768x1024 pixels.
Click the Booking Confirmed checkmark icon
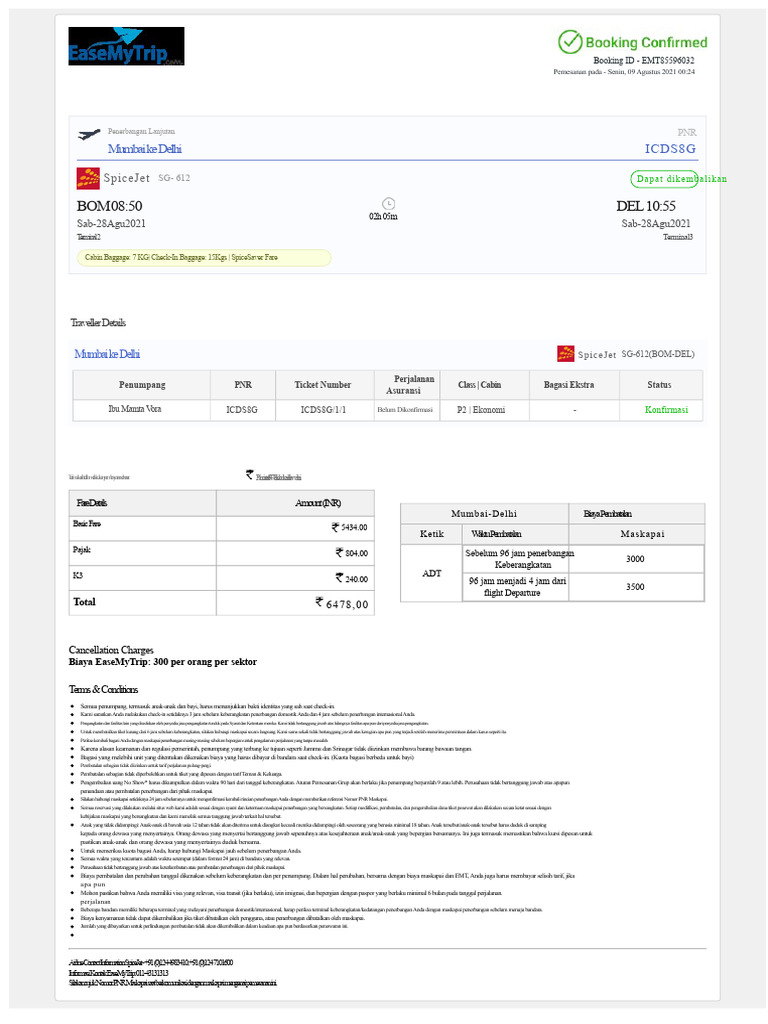[569, 42]
